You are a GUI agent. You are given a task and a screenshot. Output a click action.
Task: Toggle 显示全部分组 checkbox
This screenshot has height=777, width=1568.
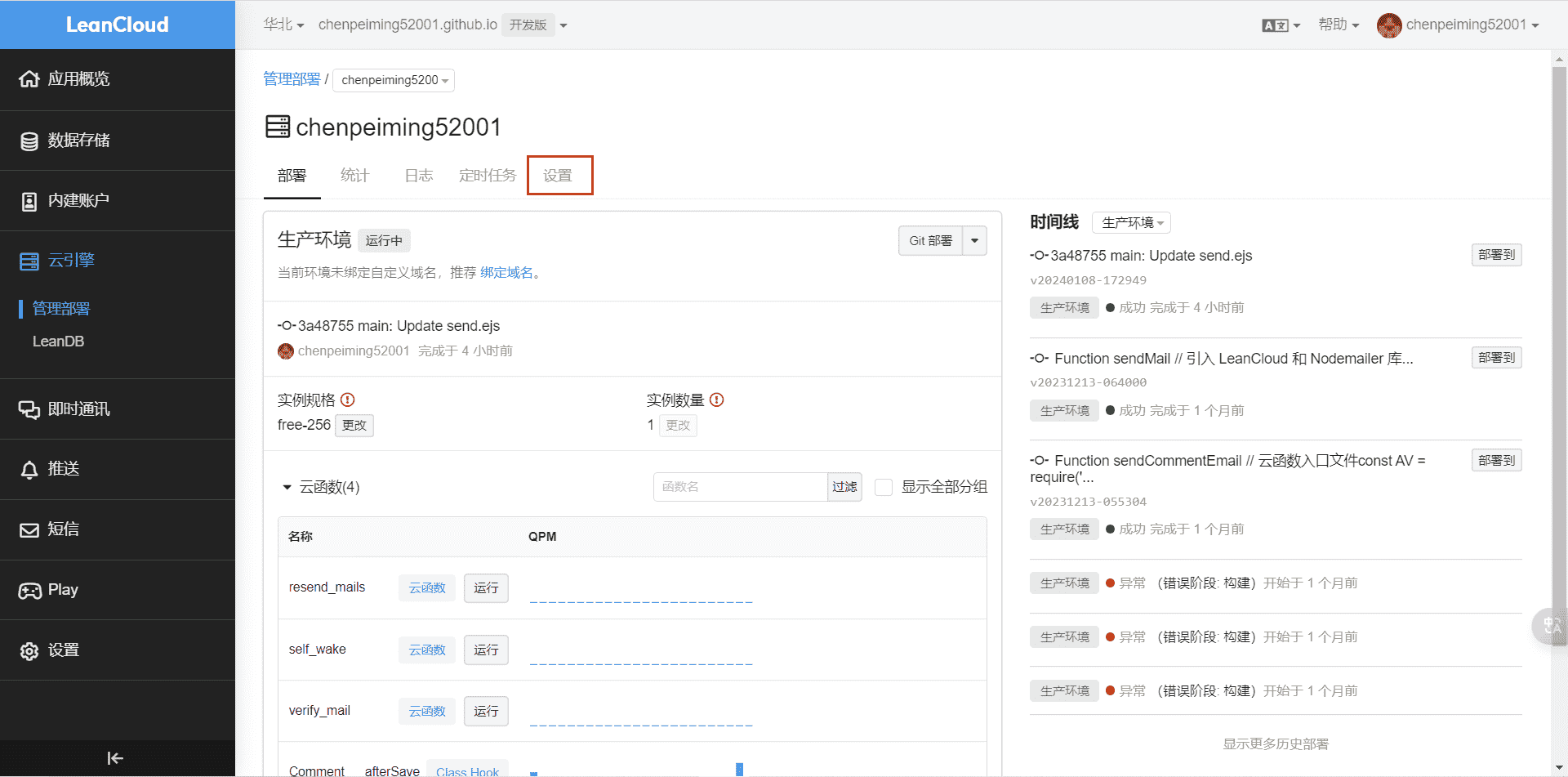(x=884, y=487)
